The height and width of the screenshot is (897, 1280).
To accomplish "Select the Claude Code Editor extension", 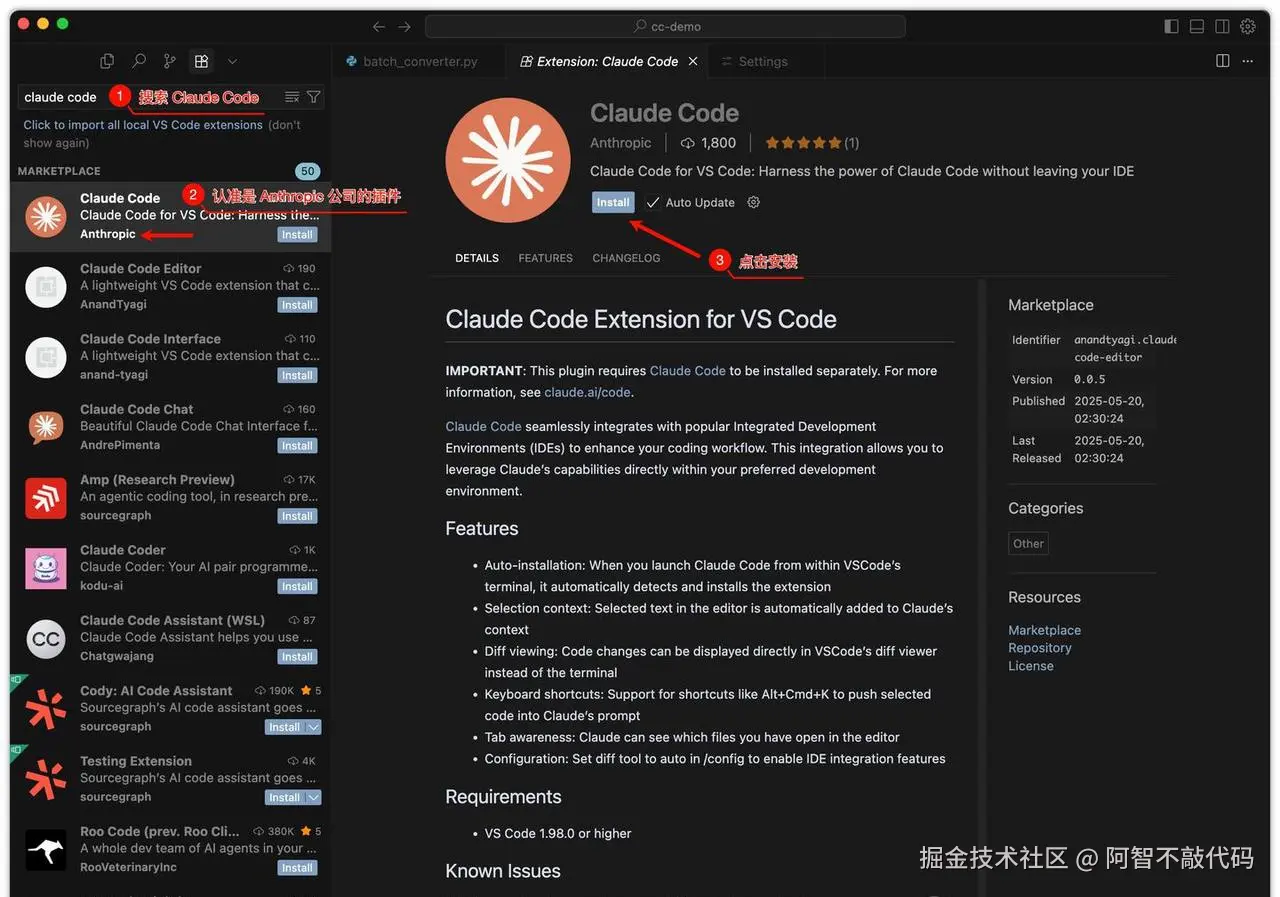I will (171, 286).
